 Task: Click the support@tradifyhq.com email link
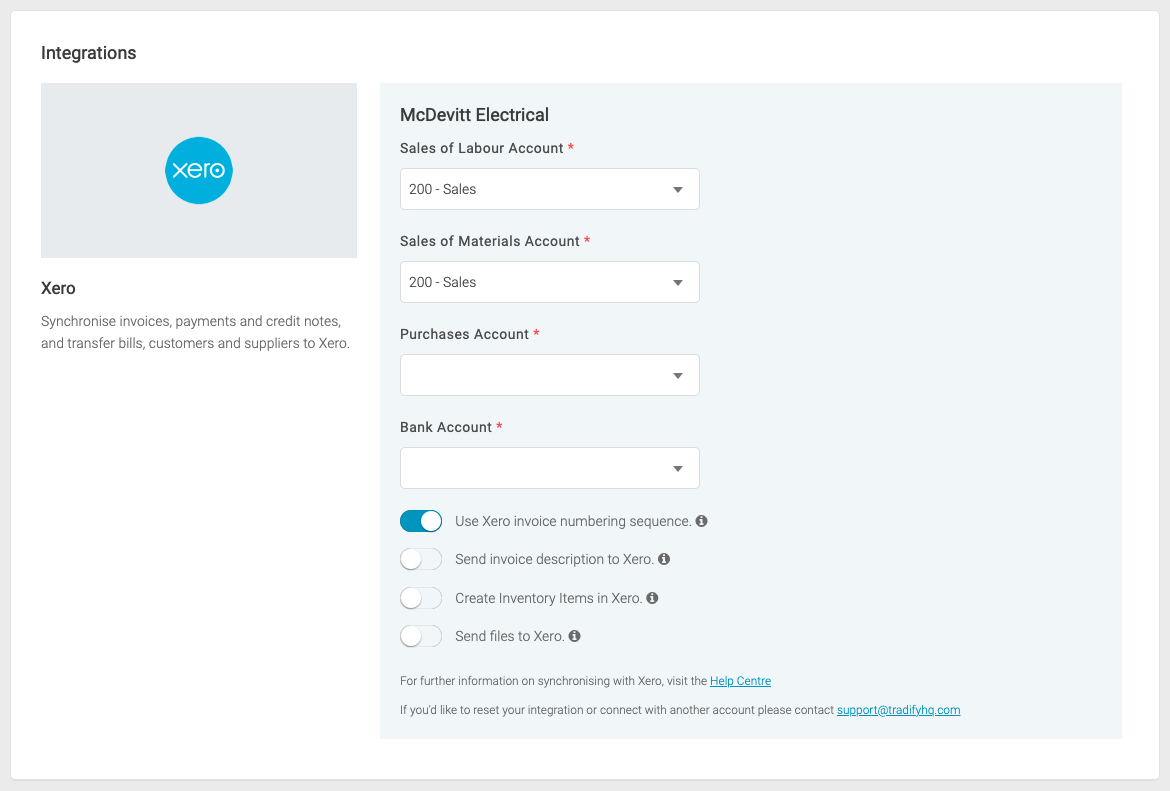[x=898, y=710]
